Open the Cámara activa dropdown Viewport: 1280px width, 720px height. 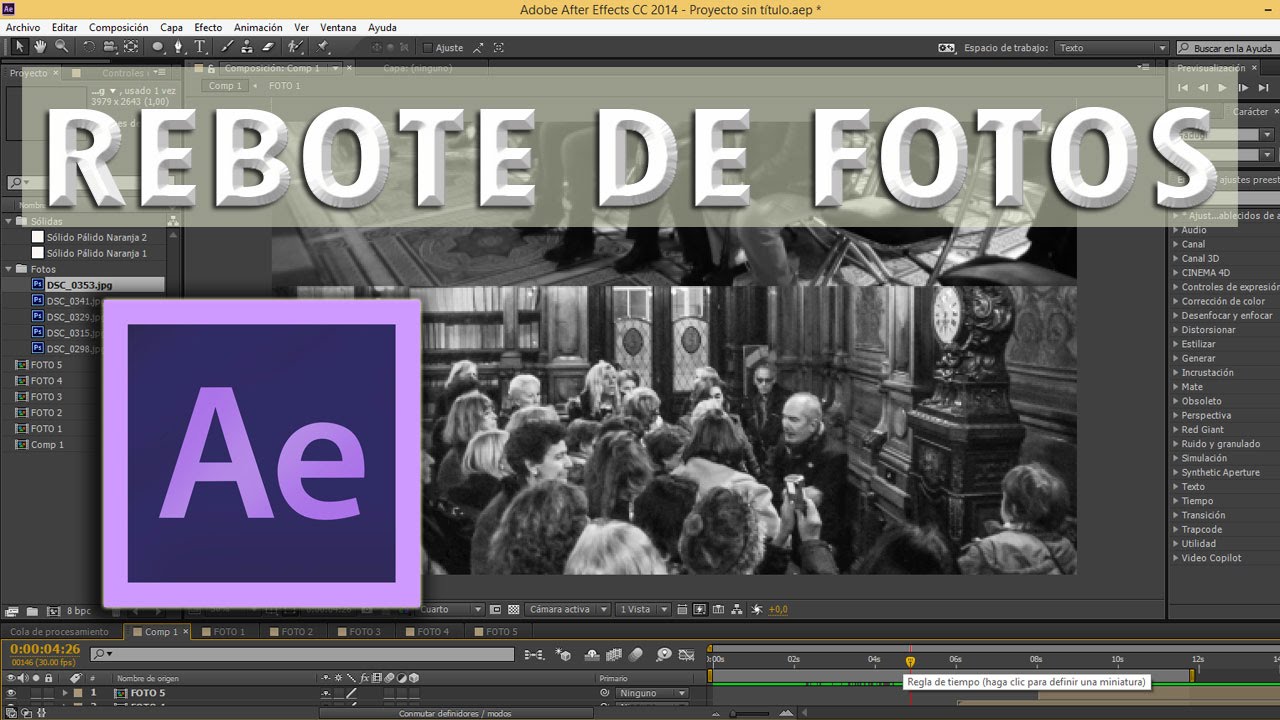(567, 609)
